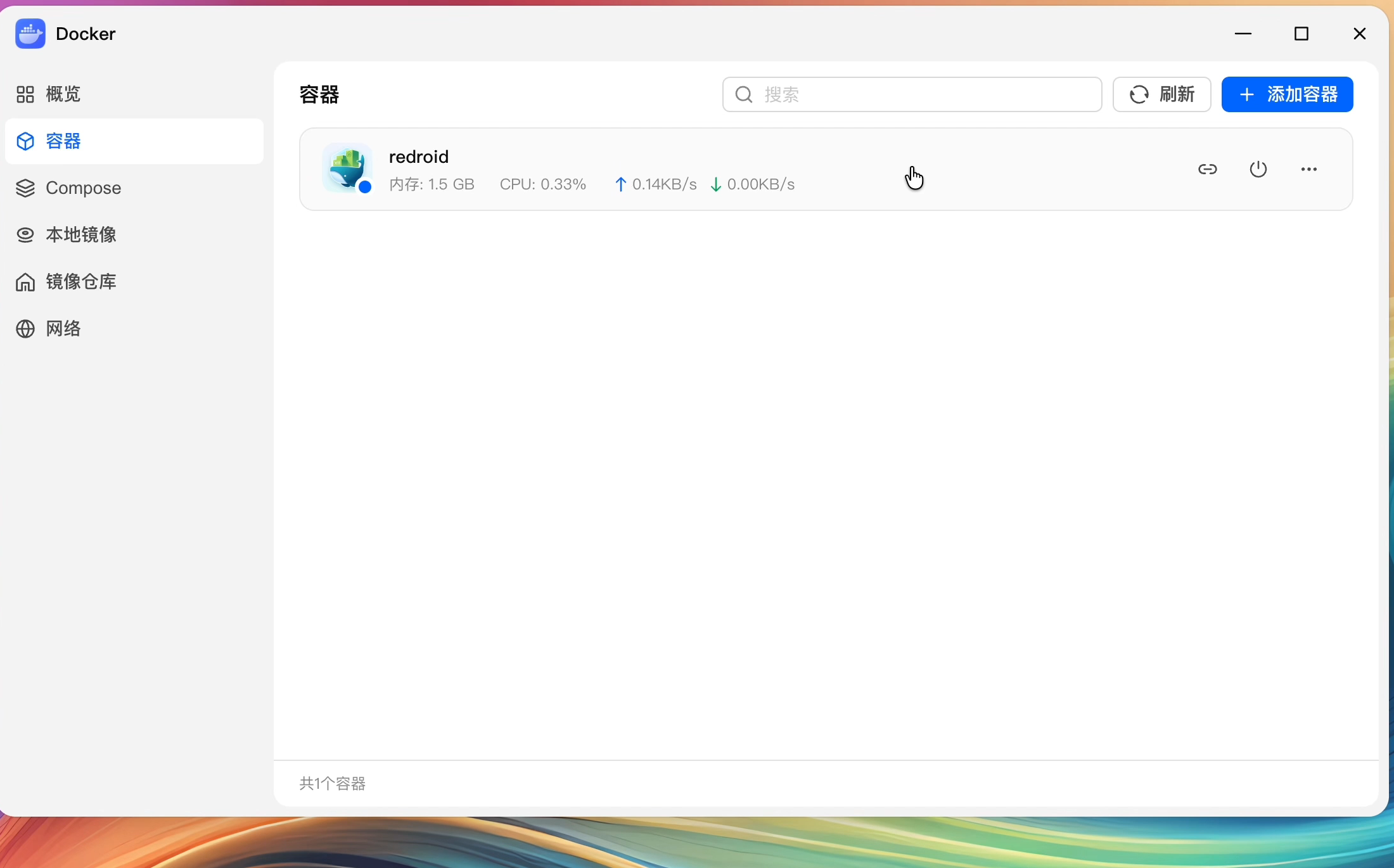Open 本地镜像 local images
Viewport: 1394px width, 868px height.
[x=134, y=235]
